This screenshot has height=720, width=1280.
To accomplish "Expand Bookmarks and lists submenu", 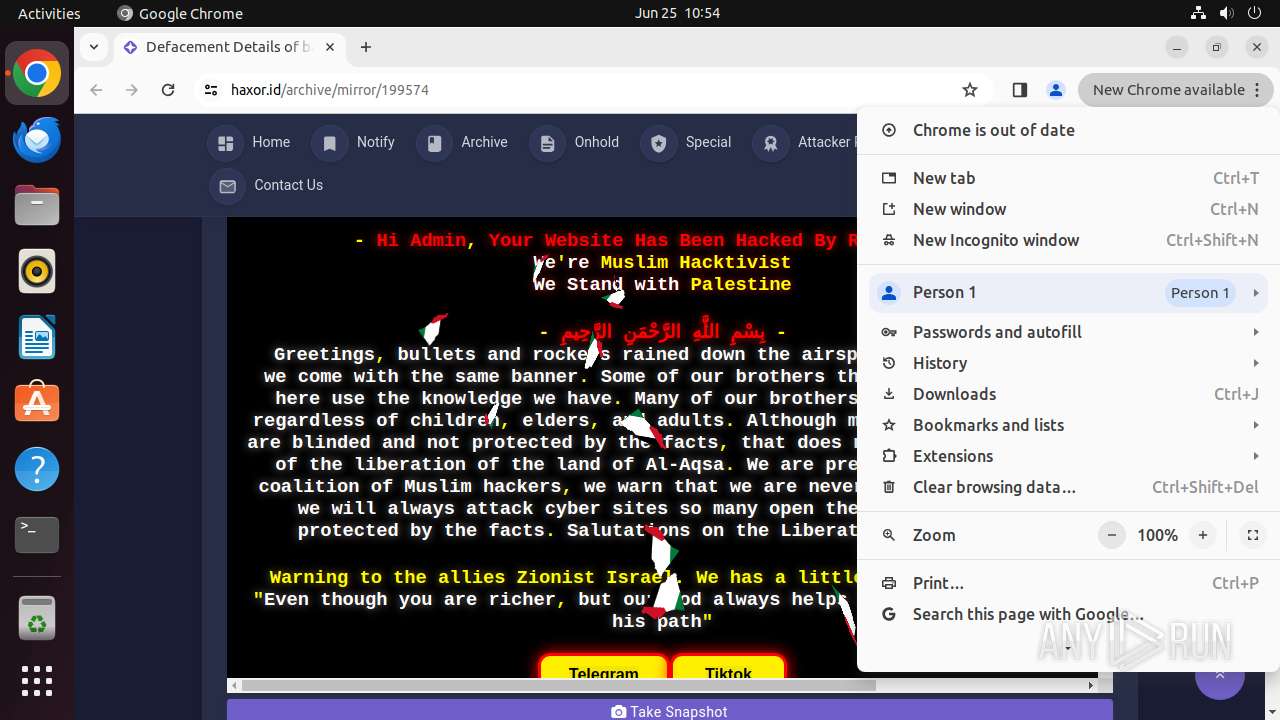I will [1068, 425].
